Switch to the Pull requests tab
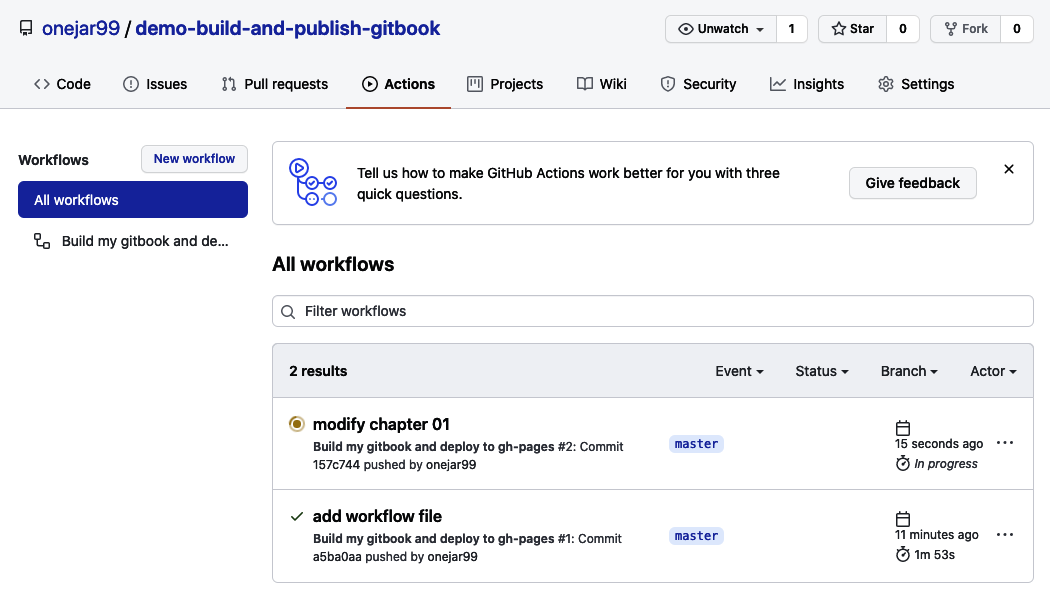The height and width of the screenshot is (610, 1050). click(x=275, y=84)
